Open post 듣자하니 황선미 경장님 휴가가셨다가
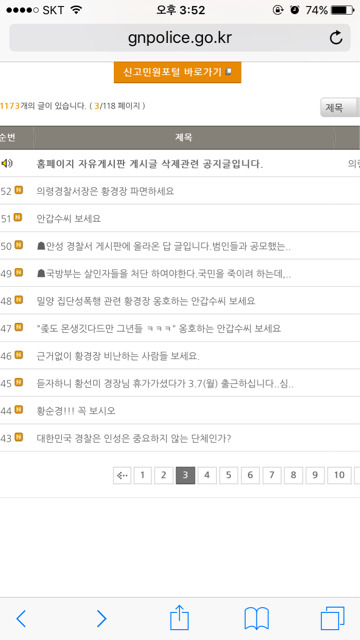 pos(165,384)
